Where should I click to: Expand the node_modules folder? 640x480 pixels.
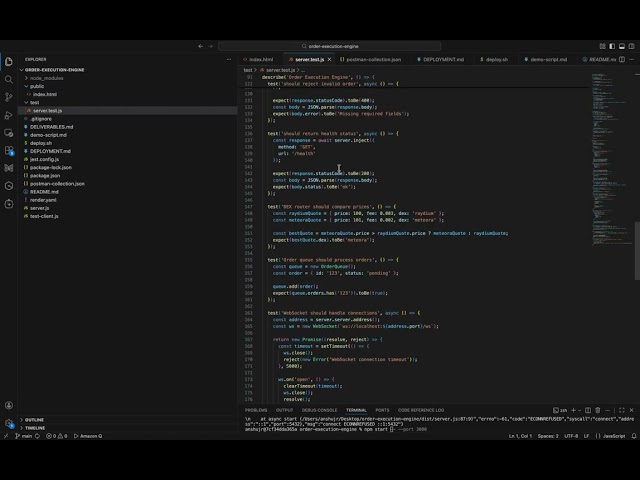coord(26,78)
